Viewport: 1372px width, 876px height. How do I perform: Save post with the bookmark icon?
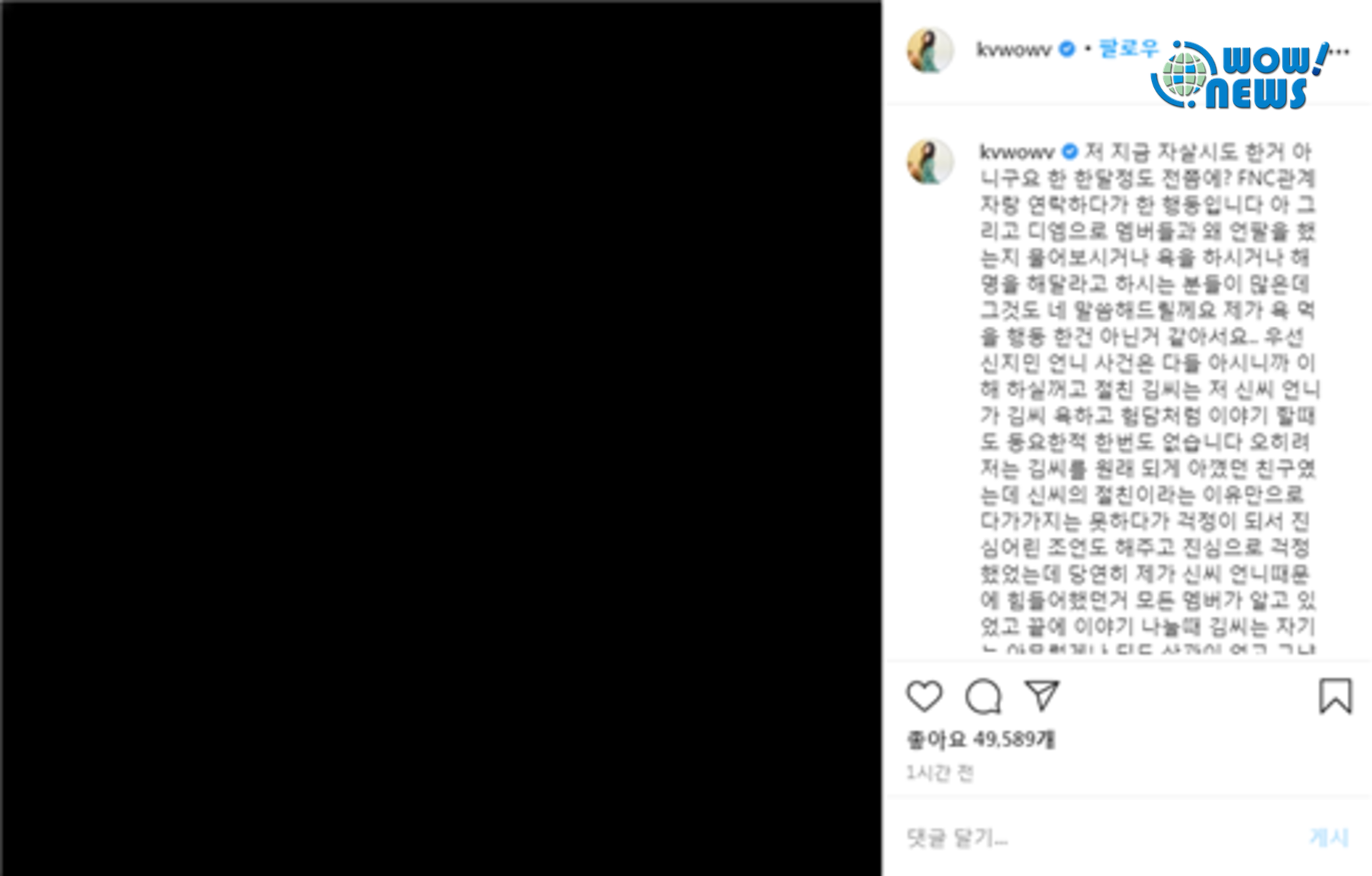pos(1335,696)
